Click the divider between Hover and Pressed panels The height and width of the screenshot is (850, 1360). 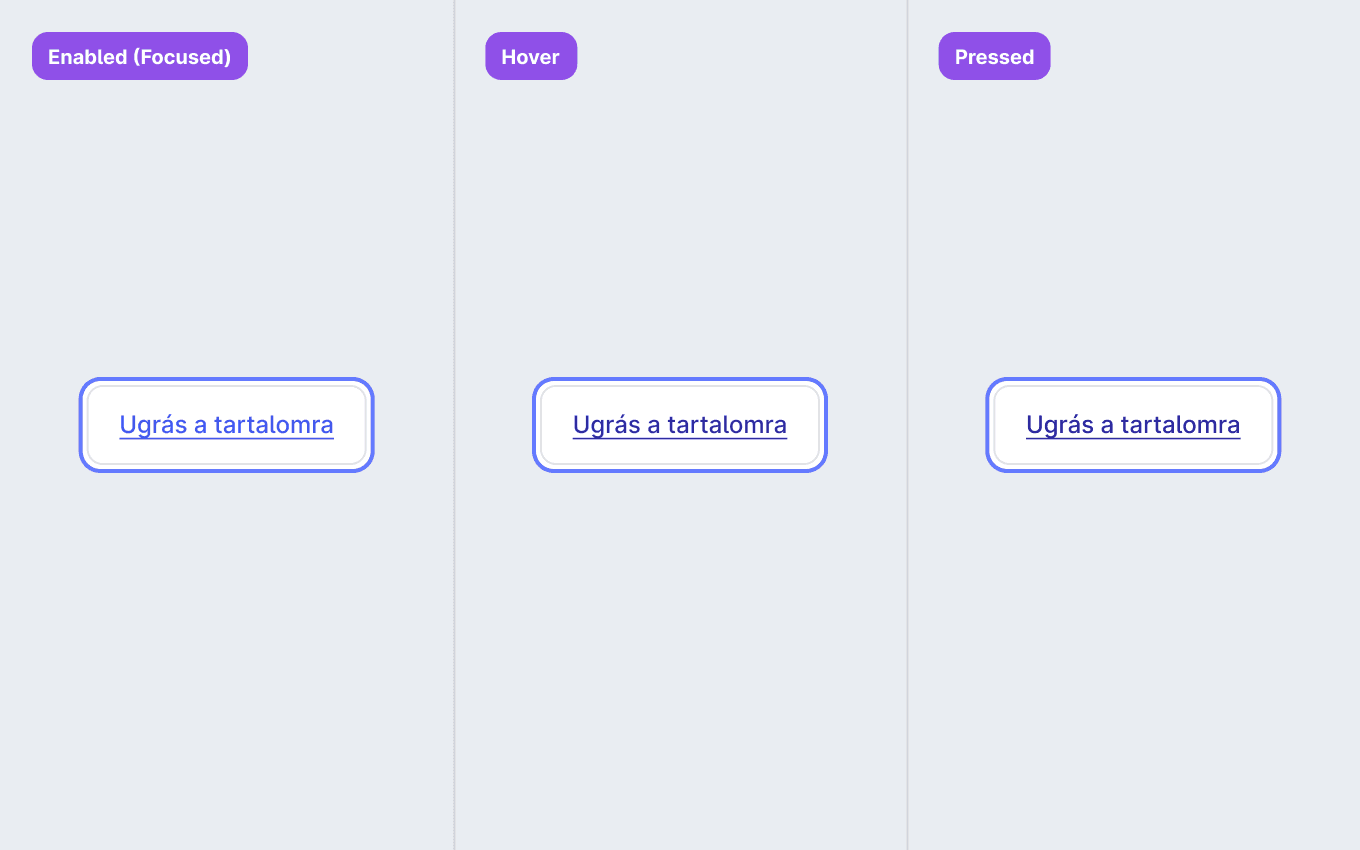[907, 425]
